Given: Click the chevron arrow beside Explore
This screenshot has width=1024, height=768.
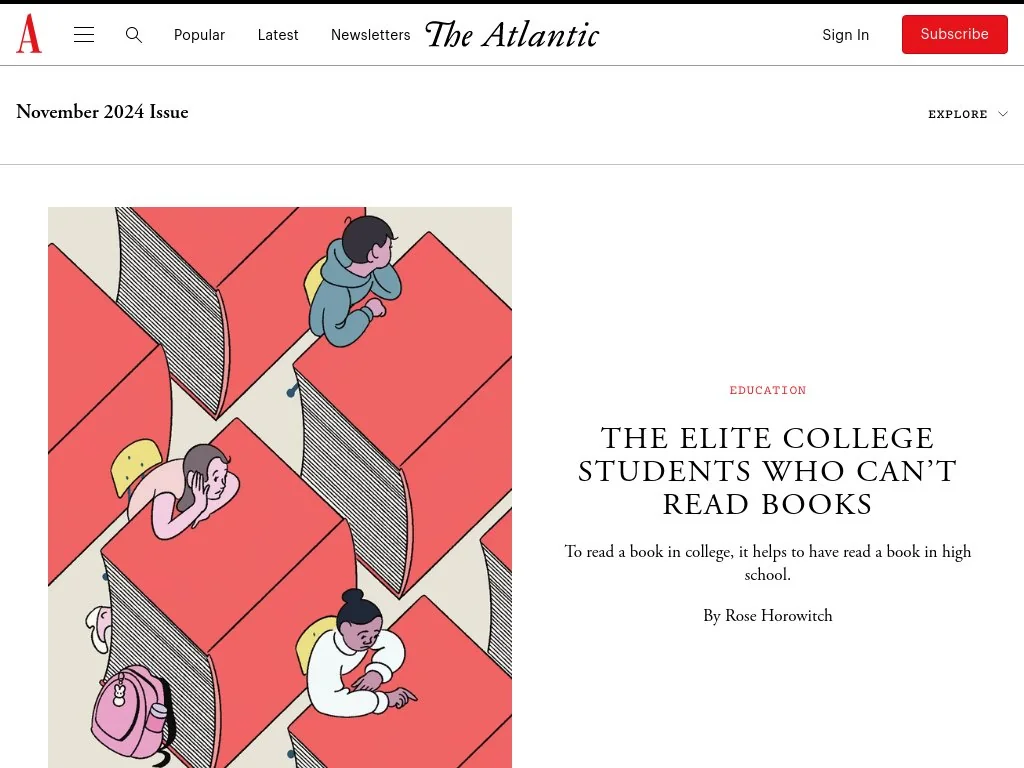Looking at the screenshot, I should [1003, 114].
